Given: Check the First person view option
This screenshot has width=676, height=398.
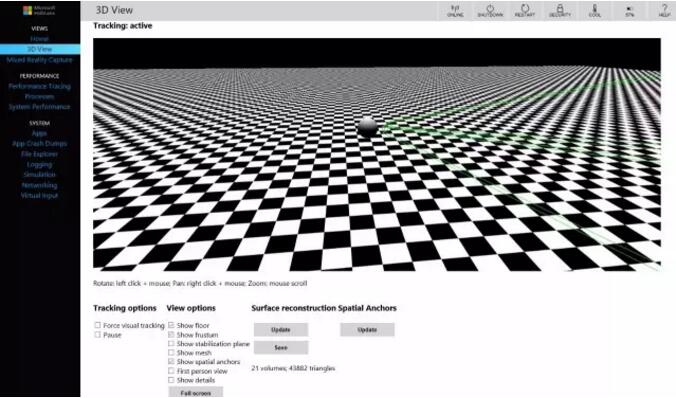Looking at the screenshot, I should click(171, 371).
